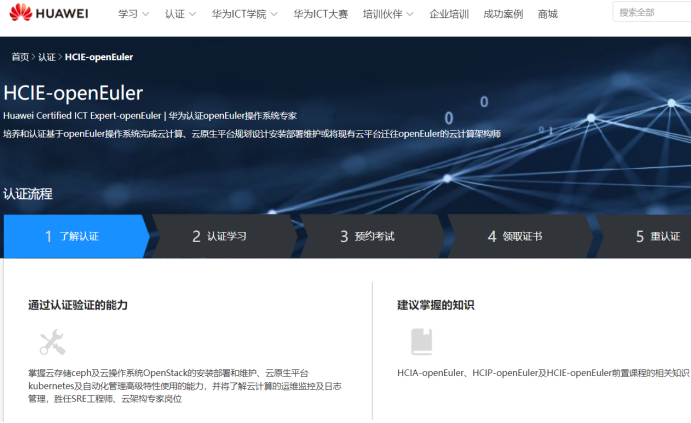691x423 pixels.
Task: Click the 建议掌握的知识 heading
Action: 435,305
